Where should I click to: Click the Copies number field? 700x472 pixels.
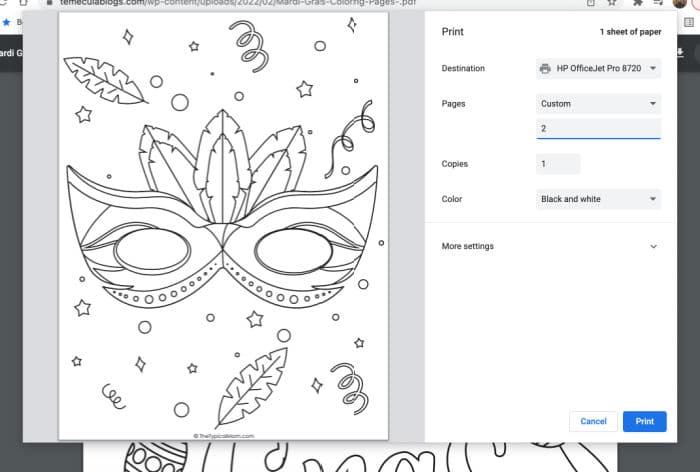coord(558,164)
